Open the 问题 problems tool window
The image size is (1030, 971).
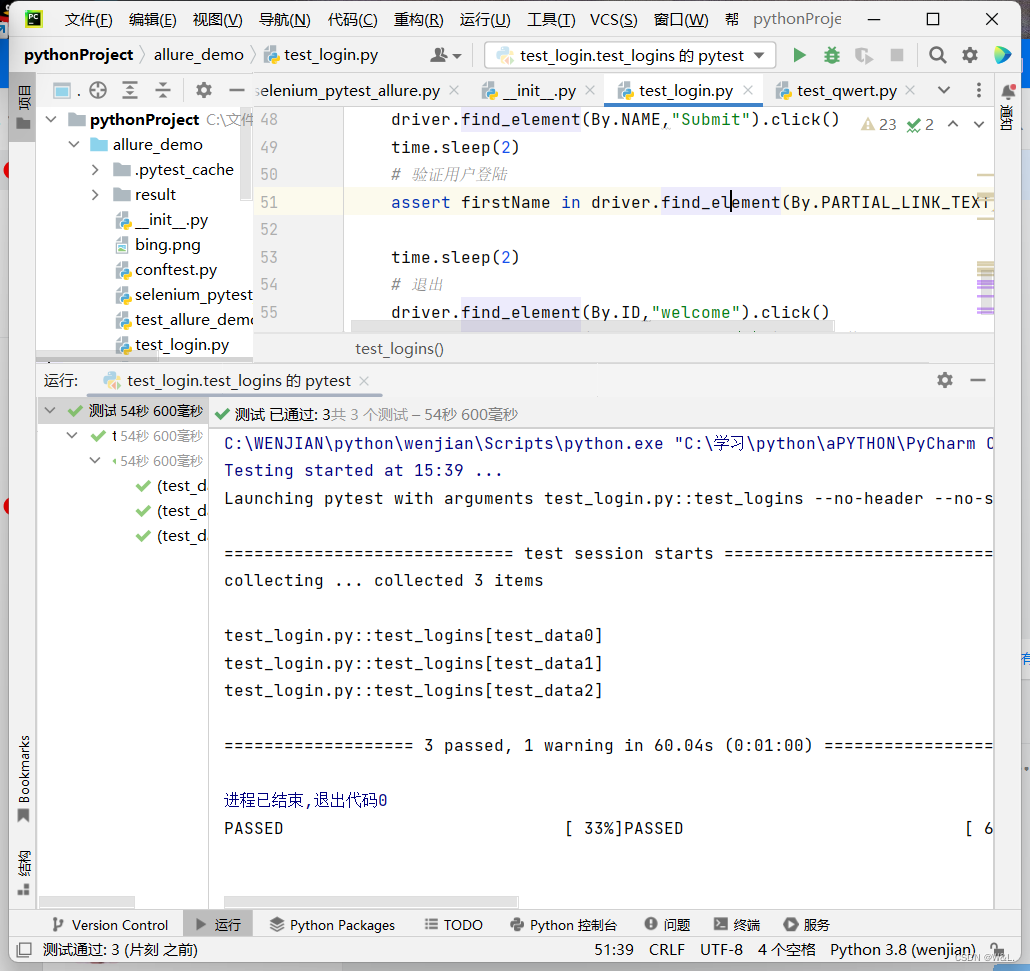[x=667, y=925]
